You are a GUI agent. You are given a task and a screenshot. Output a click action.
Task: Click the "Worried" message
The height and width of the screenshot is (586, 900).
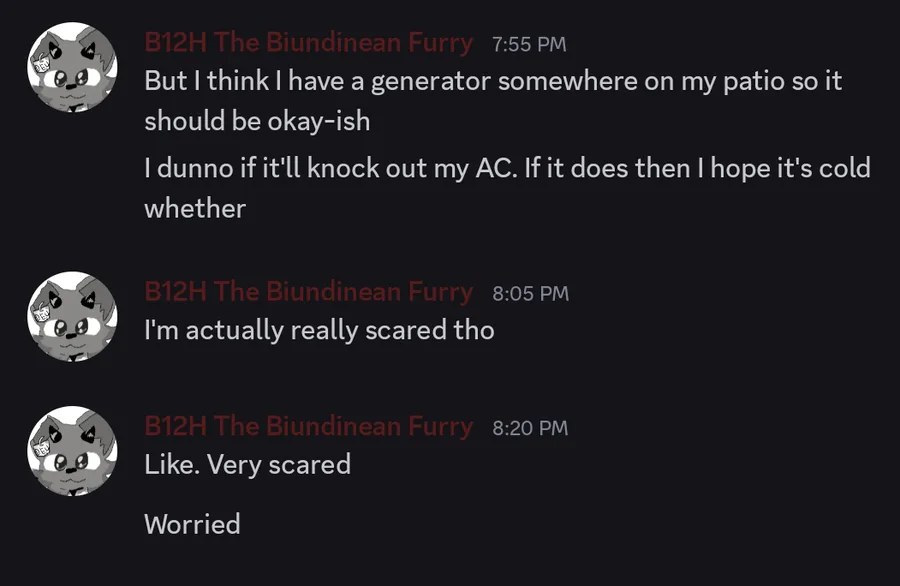coord(192,524)
